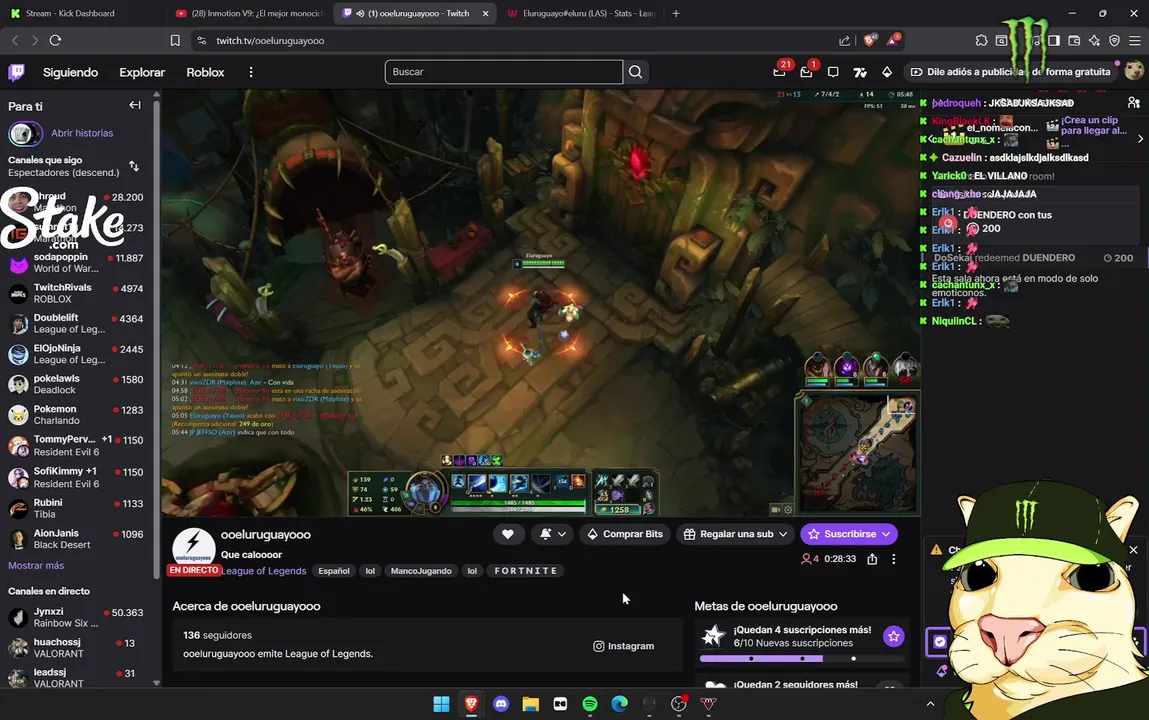
Task: Open Explorar in Twitch navbar
Action: coord(142,72)
